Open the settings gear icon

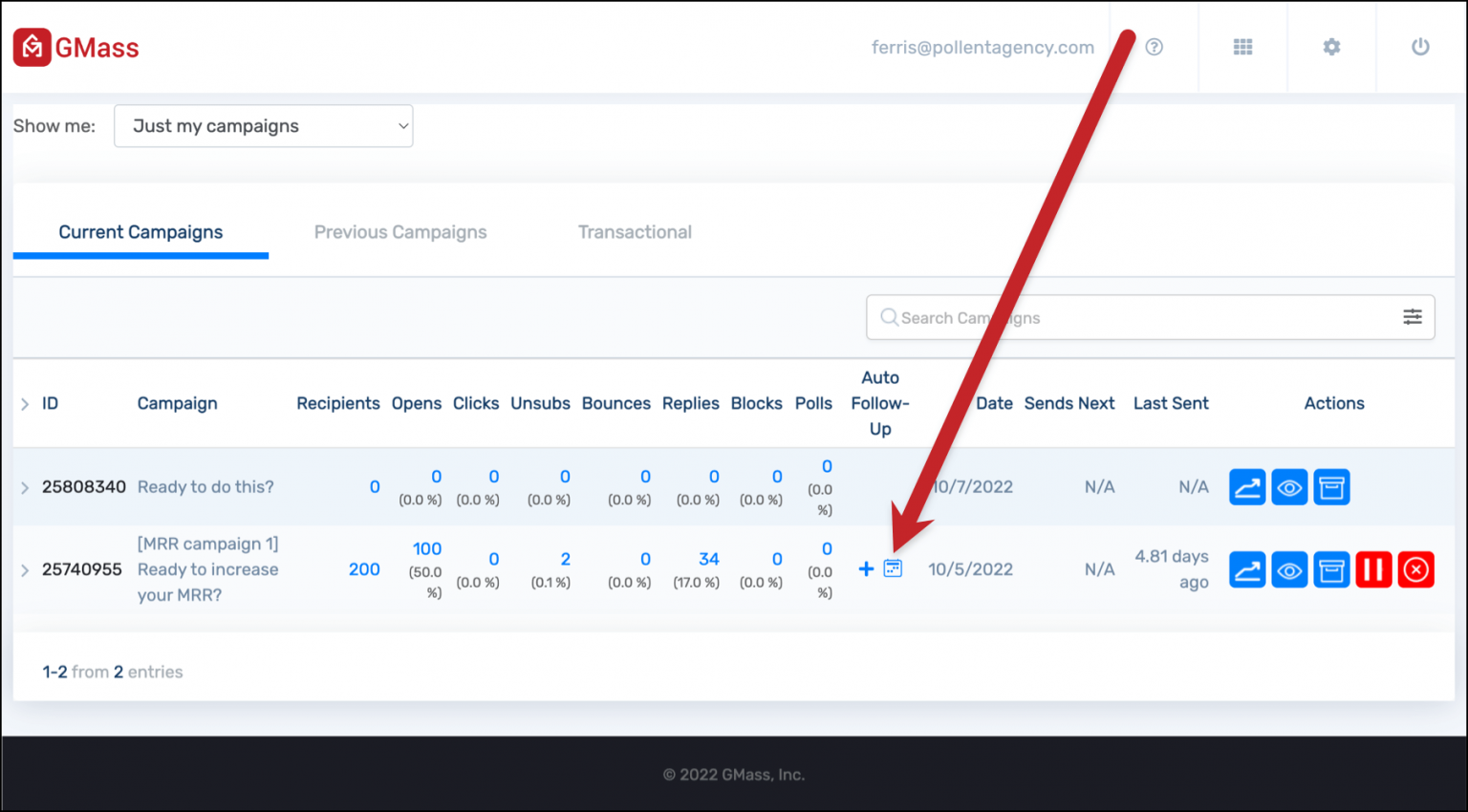click(1331, 47)
